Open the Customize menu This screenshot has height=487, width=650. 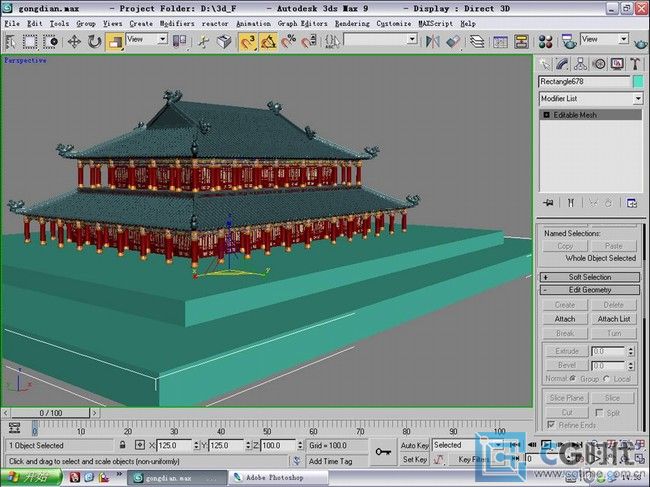[x=394, y=24]
